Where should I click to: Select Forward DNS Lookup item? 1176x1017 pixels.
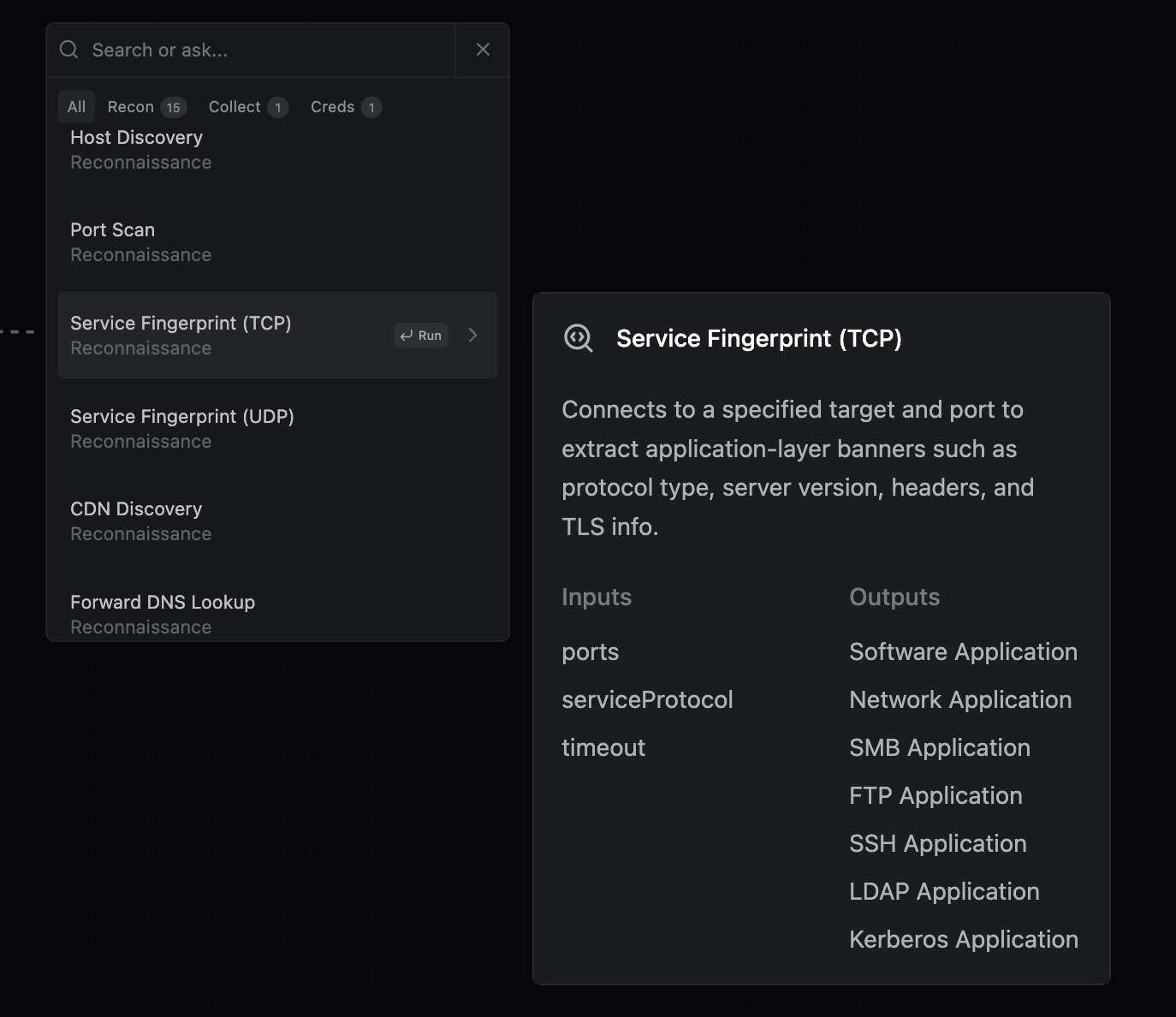163,613
